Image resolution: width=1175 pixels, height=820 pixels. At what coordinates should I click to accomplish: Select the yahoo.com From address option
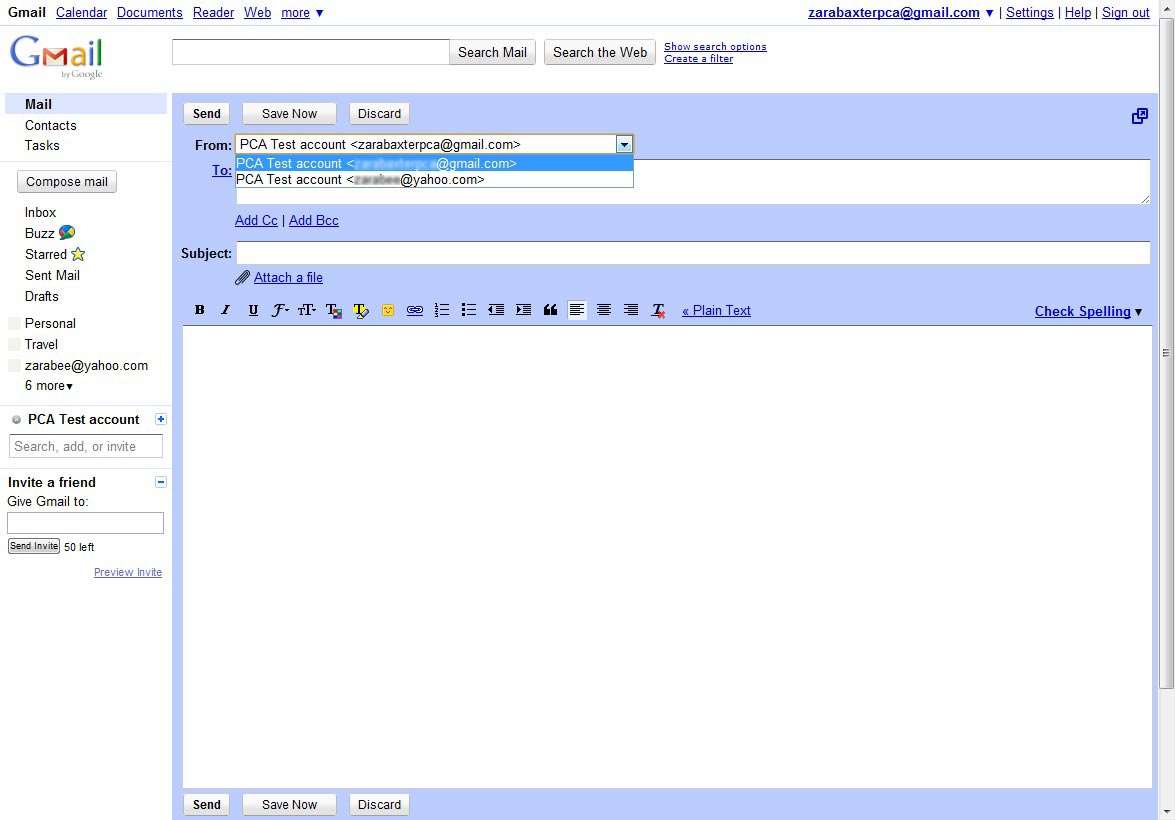(x=434, y=179)
